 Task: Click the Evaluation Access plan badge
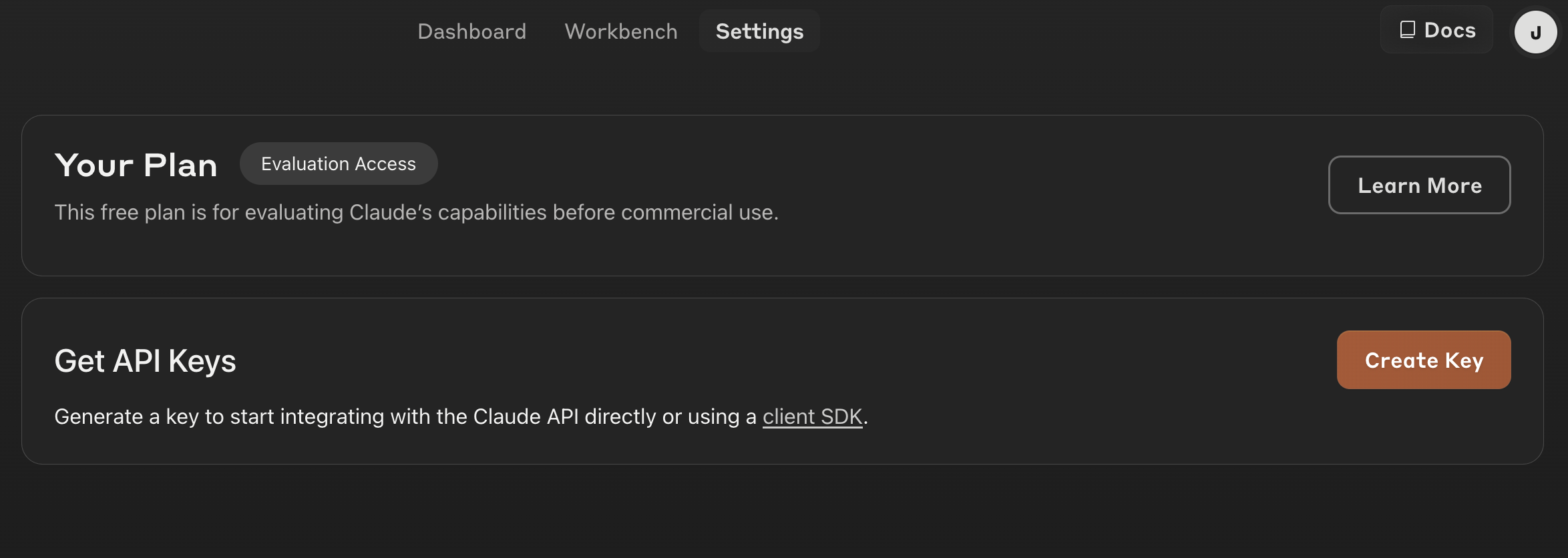click(x=339, y=164)
